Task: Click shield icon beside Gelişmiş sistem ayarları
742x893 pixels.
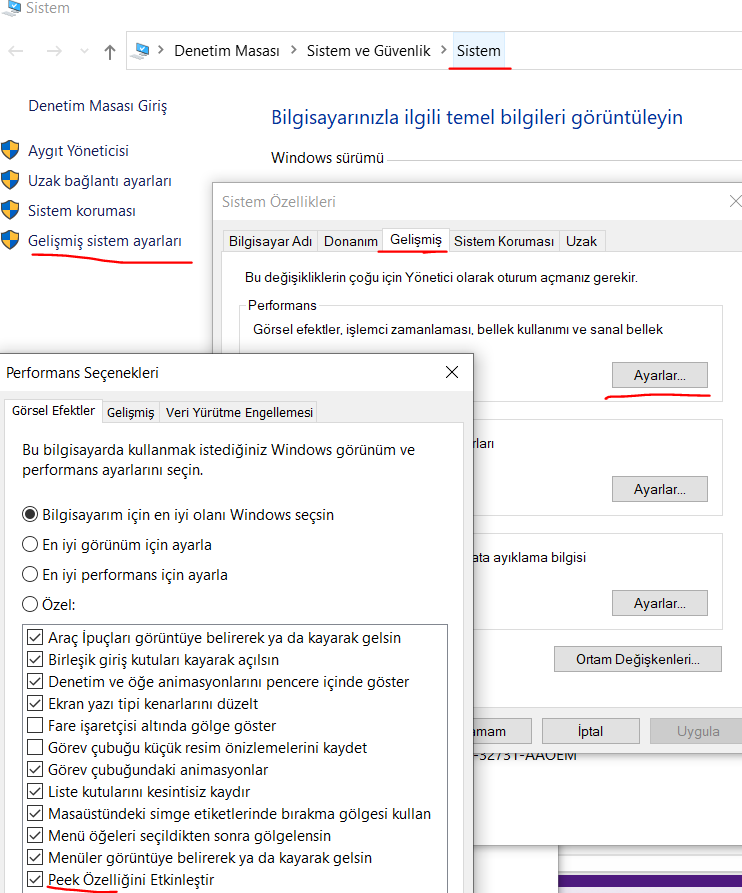Action: (10, 240)
